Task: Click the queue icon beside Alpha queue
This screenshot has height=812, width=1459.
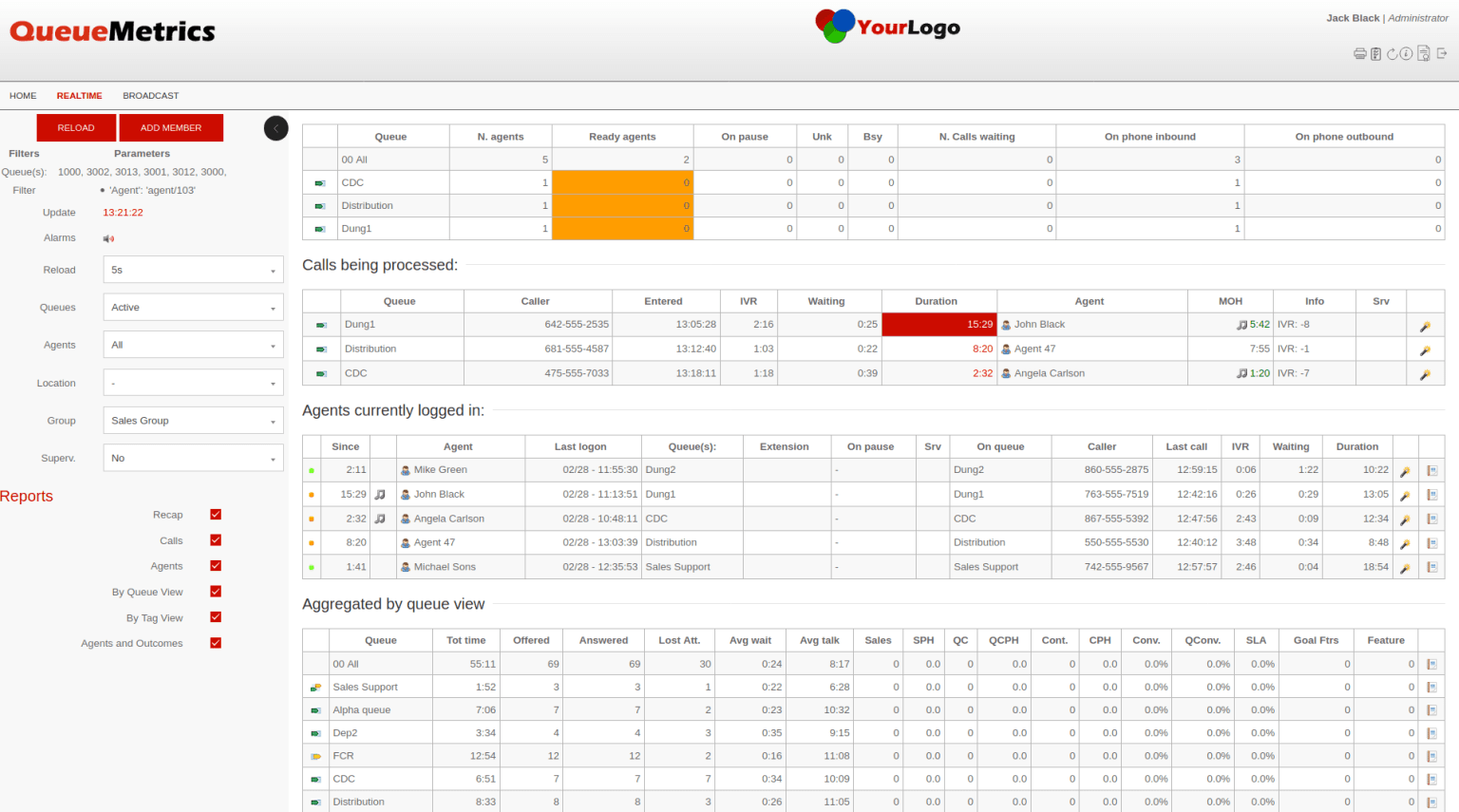Action: (316, 710)
